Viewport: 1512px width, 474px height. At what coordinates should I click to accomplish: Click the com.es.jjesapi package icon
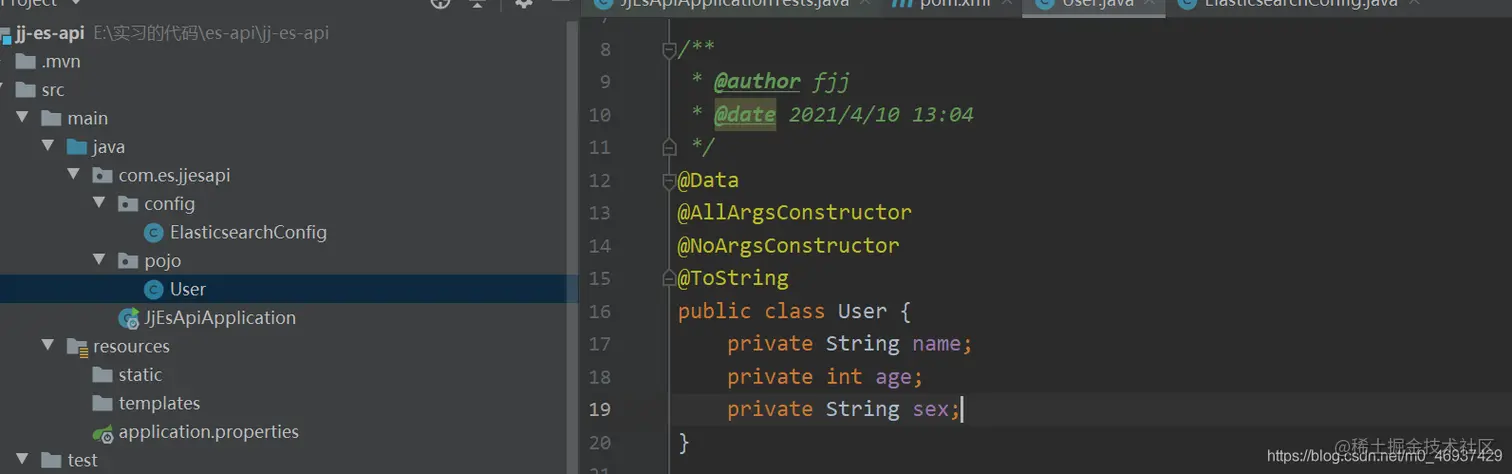click(102, 176)
